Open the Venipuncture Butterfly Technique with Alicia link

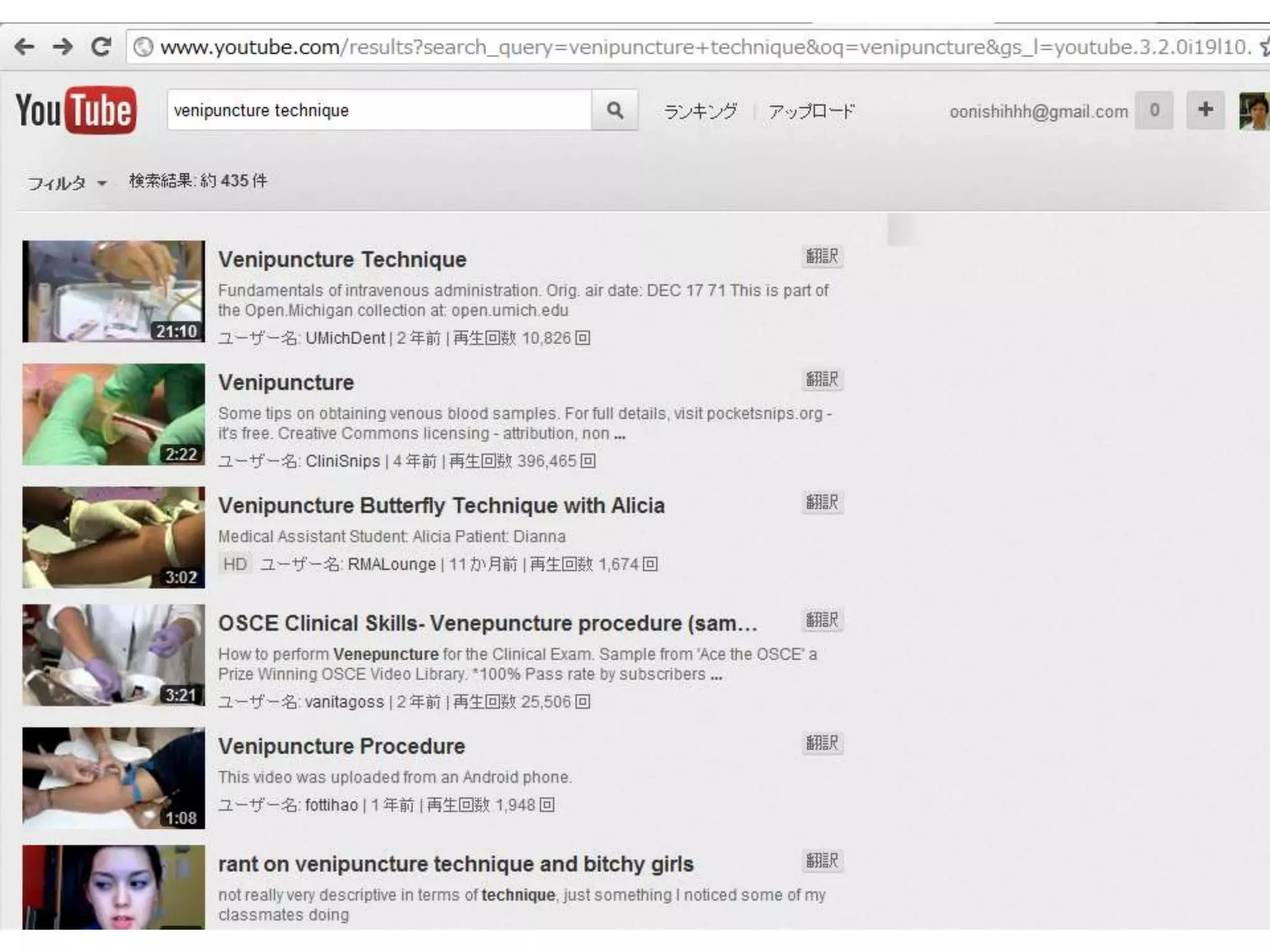click(441, 506)
